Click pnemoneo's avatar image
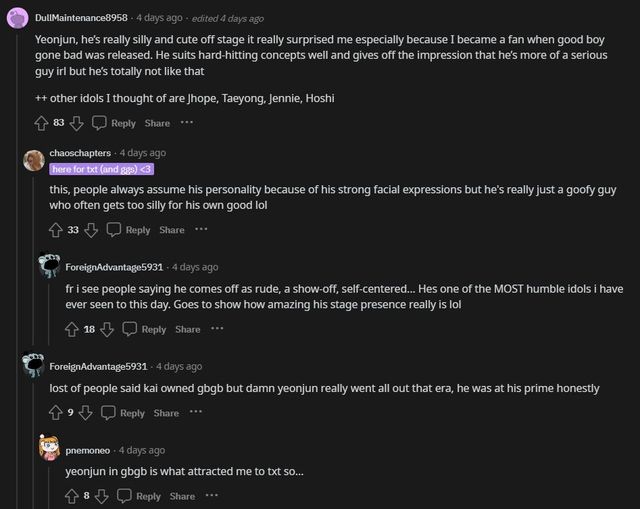Screen dimensions: 640x509 [x=48, y=447]
